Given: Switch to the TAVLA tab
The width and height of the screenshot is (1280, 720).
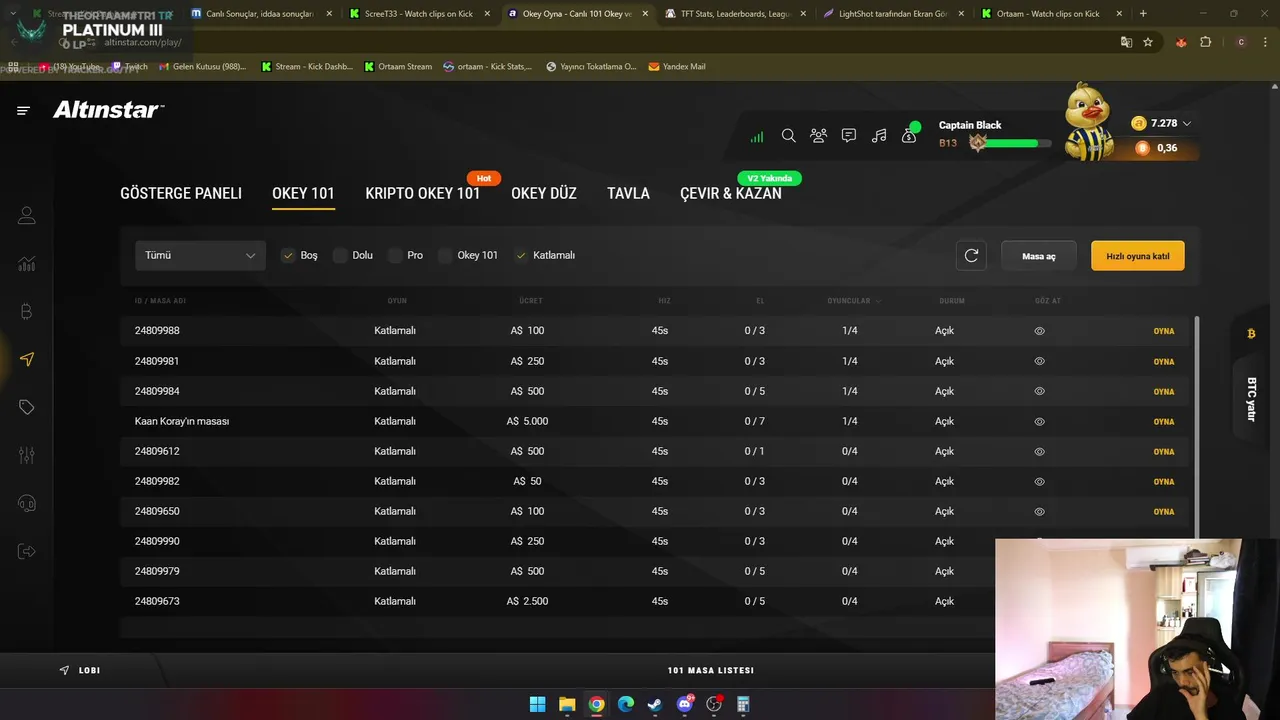Looking at the screenshot, I should [628, 193].
